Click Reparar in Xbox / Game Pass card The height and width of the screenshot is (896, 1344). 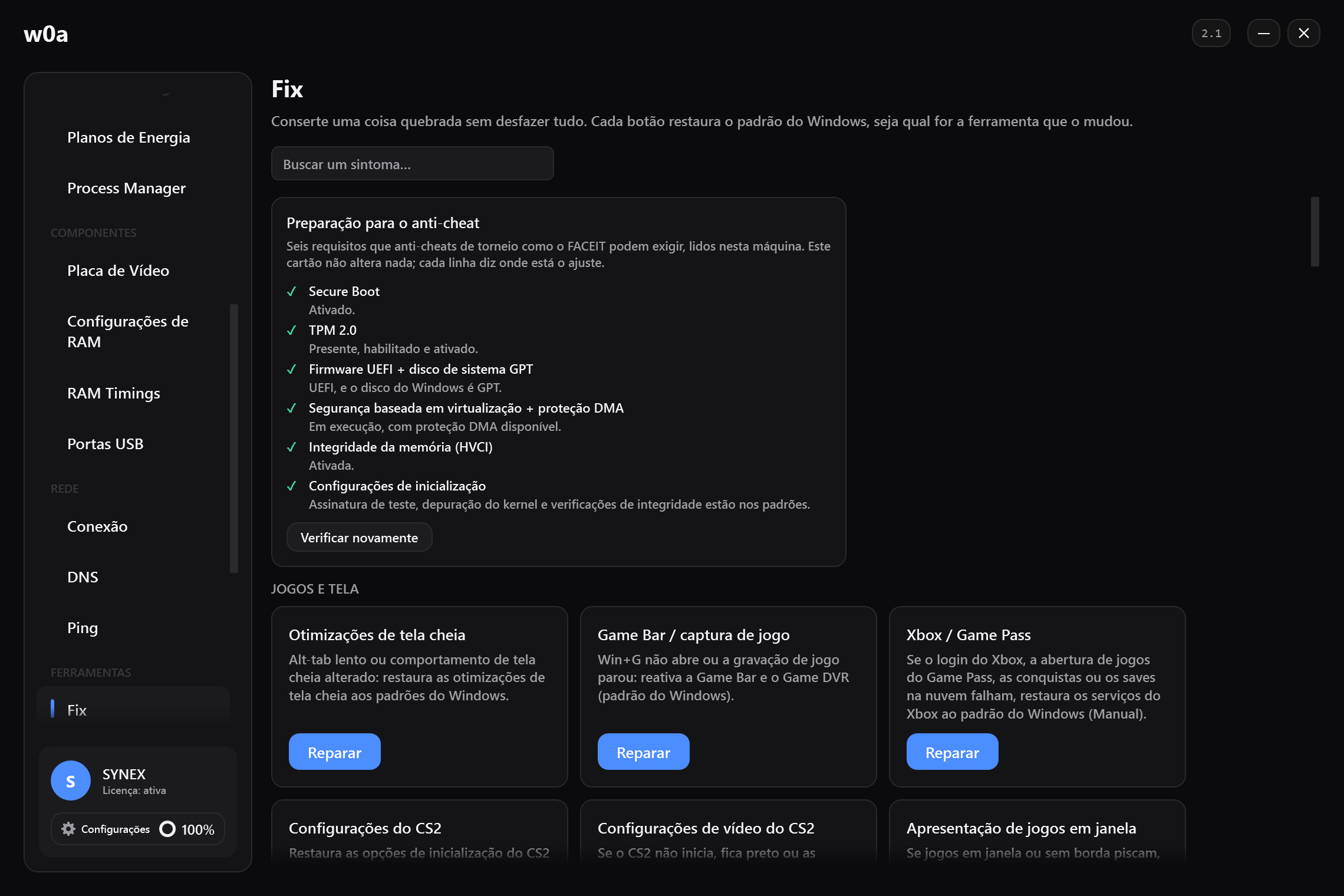[952, 752]
